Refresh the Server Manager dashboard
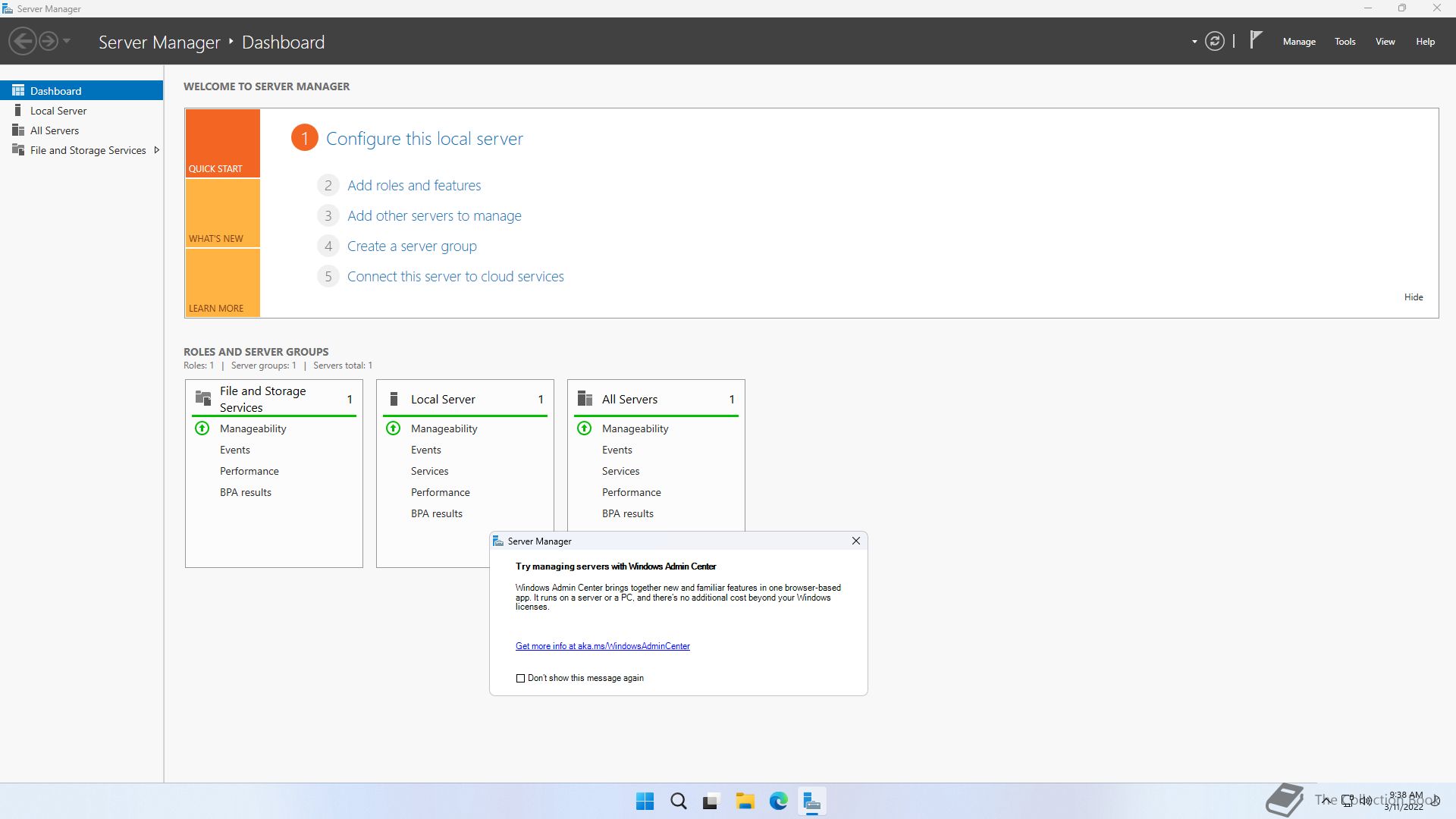The image size is (1456, 819). tap(1215, 41)
